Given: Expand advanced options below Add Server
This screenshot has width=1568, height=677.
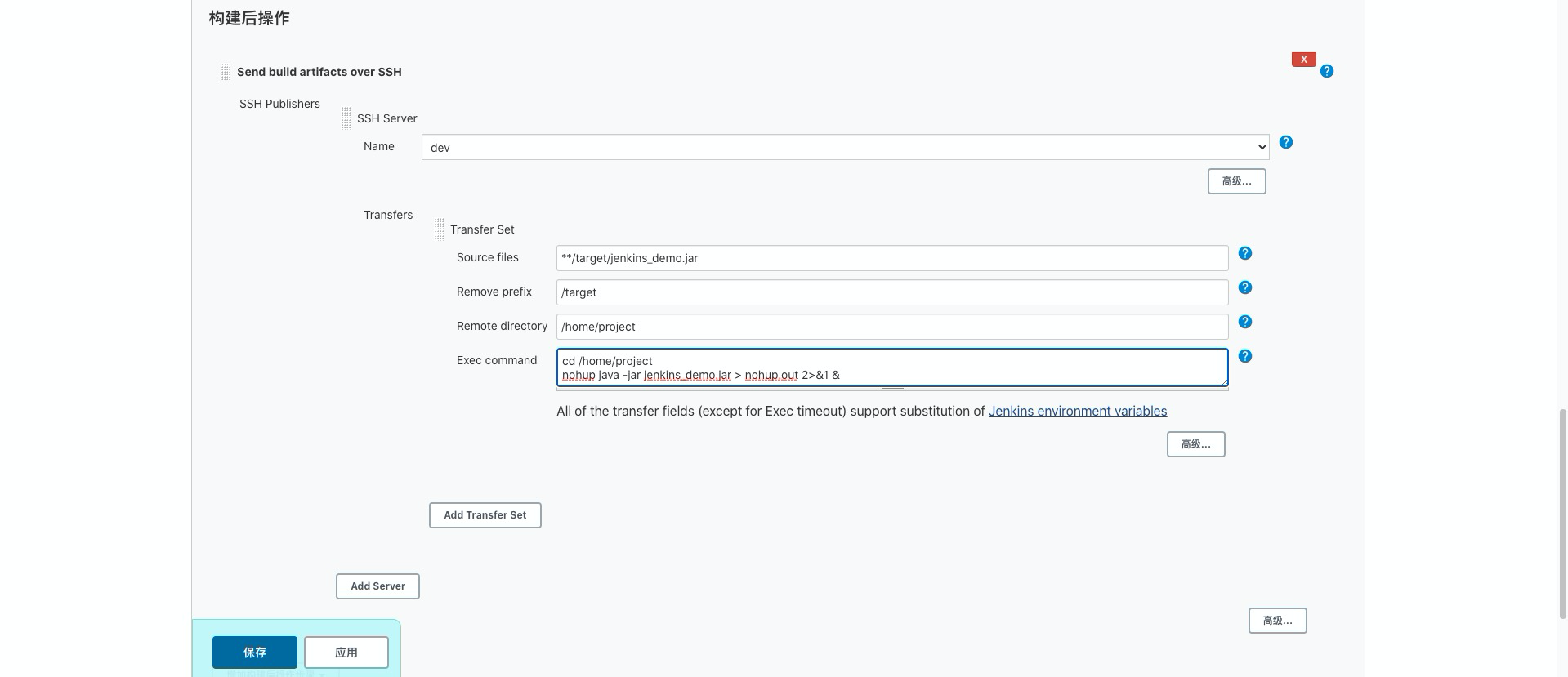Looking at the screenshot, I should coord(1277,621).
